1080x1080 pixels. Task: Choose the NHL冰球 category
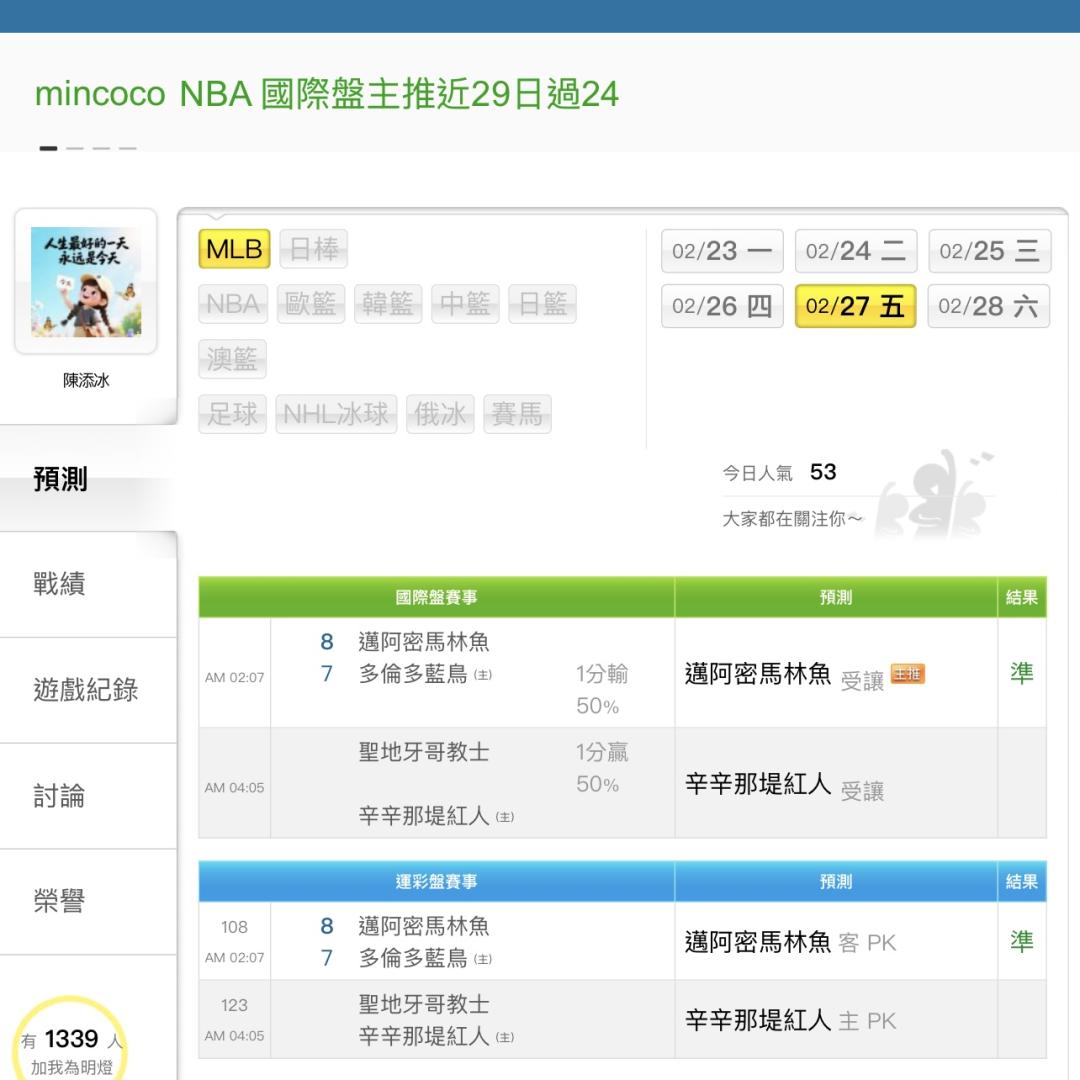click(336, 414)
